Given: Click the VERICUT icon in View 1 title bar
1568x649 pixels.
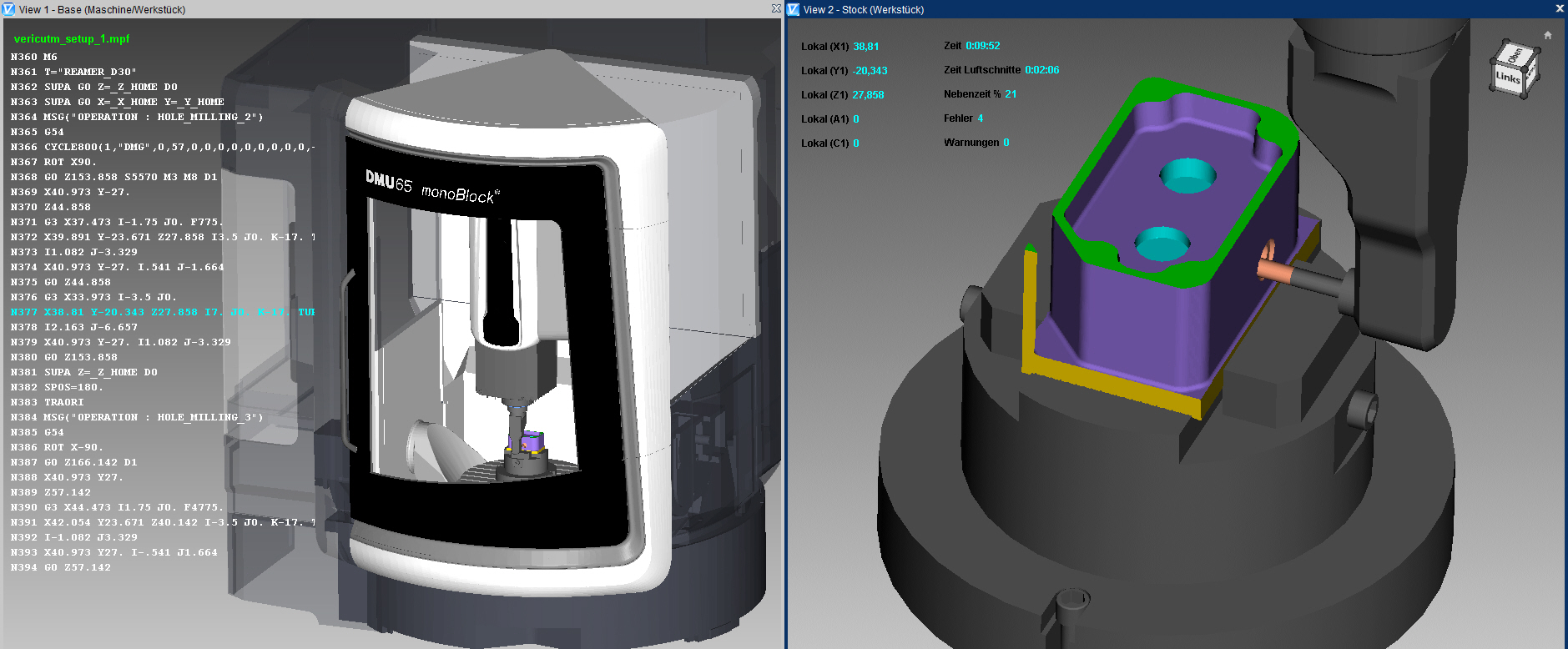Looking at the screenshot, I should pos(8,9).
